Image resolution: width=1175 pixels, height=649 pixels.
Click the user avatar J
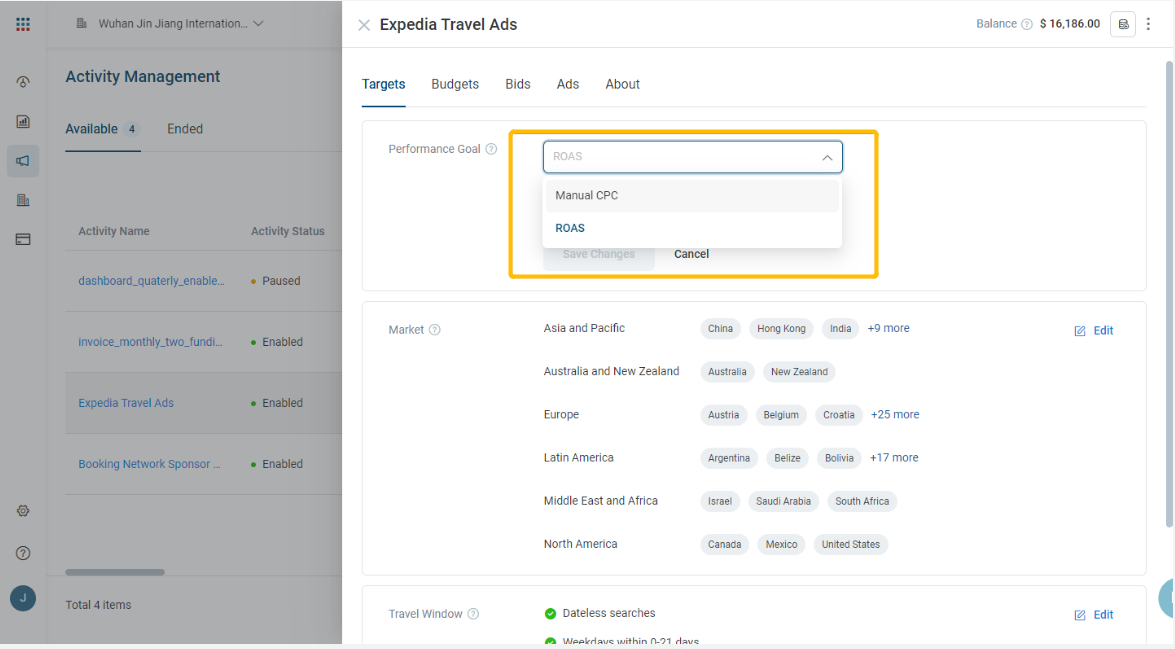click(x=23, y=598)
